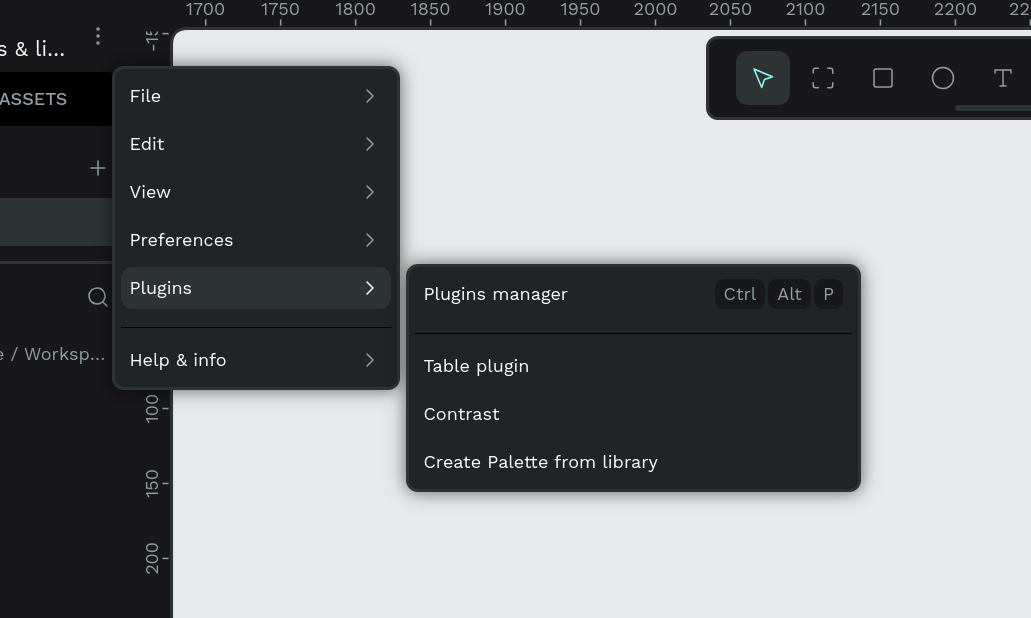The width and height of the screenshot is (1031, 618).
Task: Choose Create Palette from library
Action: (x=541, y=462)
